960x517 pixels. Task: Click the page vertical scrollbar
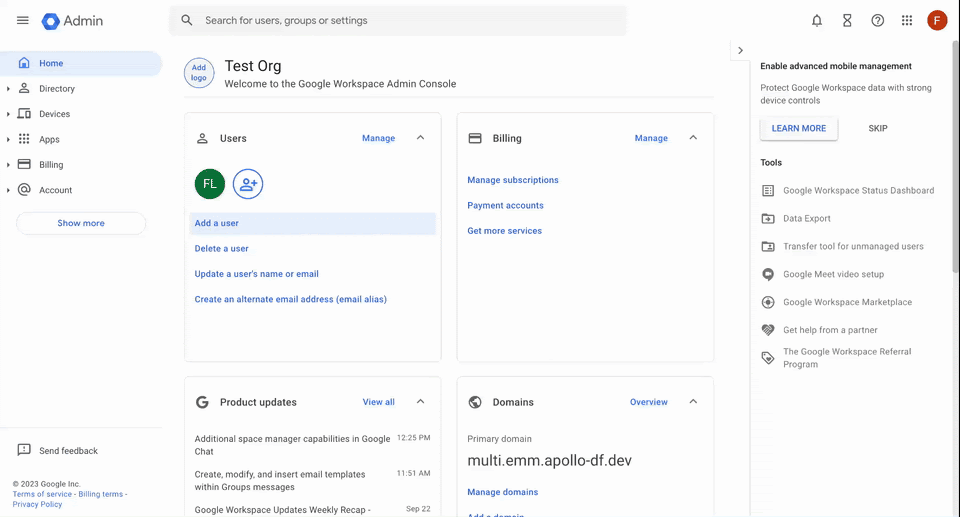pyautogui.click(x=956, y=156)
